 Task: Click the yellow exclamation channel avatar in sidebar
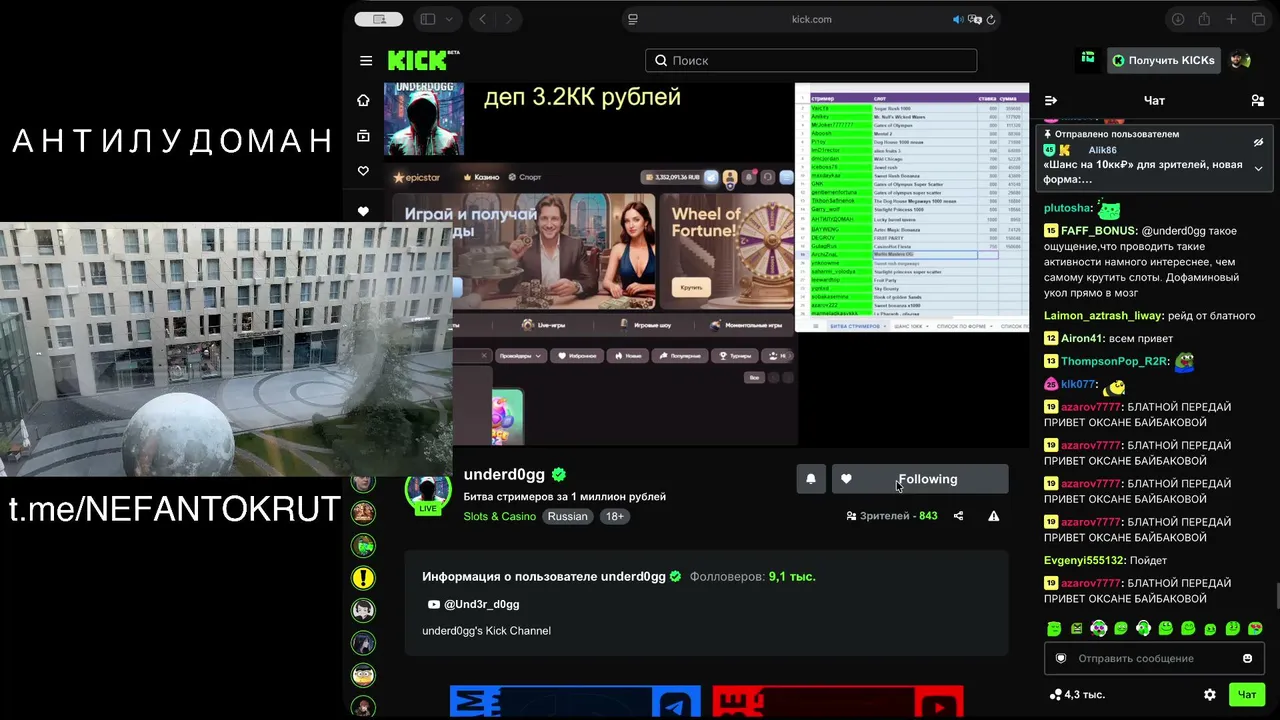click(363, 577)
